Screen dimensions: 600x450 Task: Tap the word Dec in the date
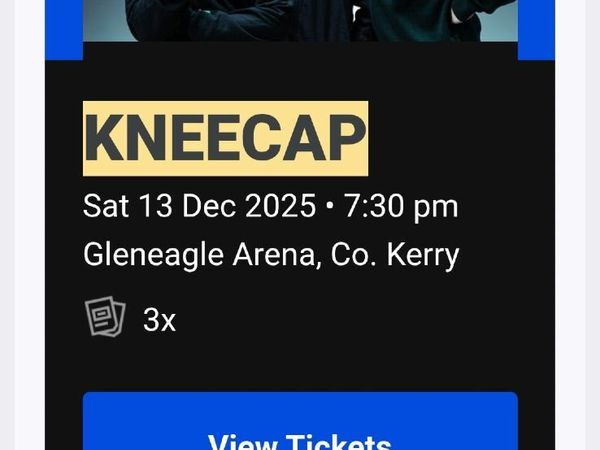[209, 206]
